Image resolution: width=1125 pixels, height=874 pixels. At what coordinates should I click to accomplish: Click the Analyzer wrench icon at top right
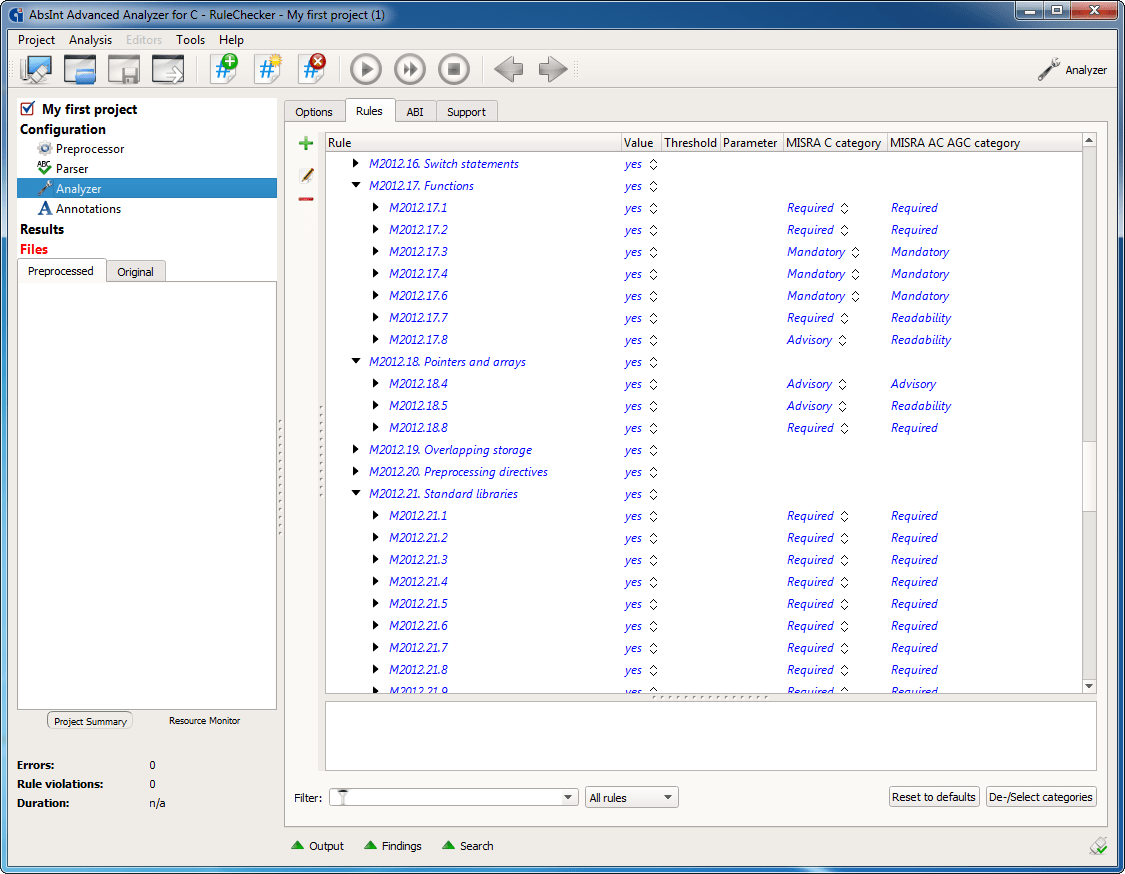point(1049,70)
